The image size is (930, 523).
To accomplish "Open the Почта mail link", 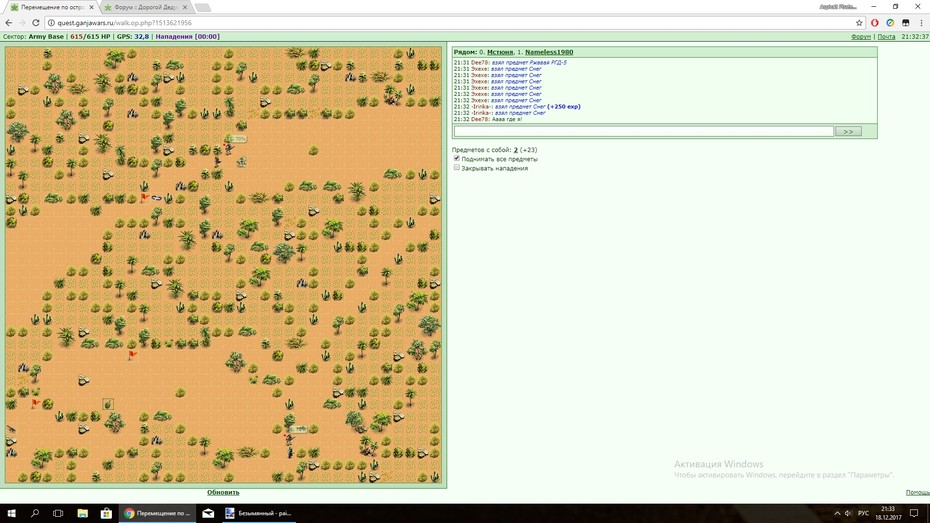I will tap(886, 37).
